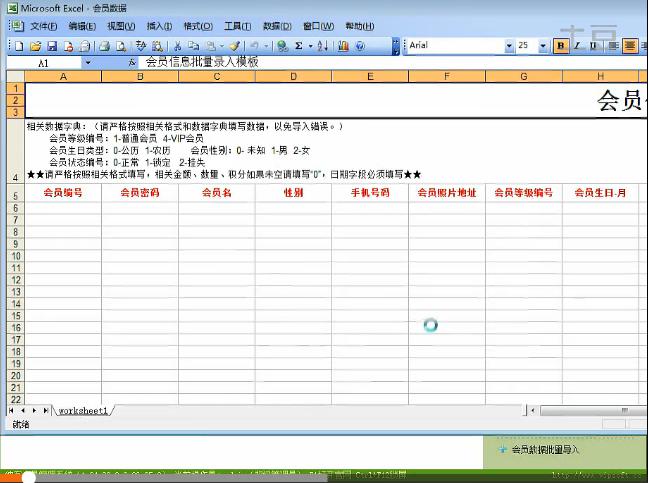Click the Format Painter brush icon
Viewport: 648px width, 483px height.
pyautogui.click(x=234, y=46)
